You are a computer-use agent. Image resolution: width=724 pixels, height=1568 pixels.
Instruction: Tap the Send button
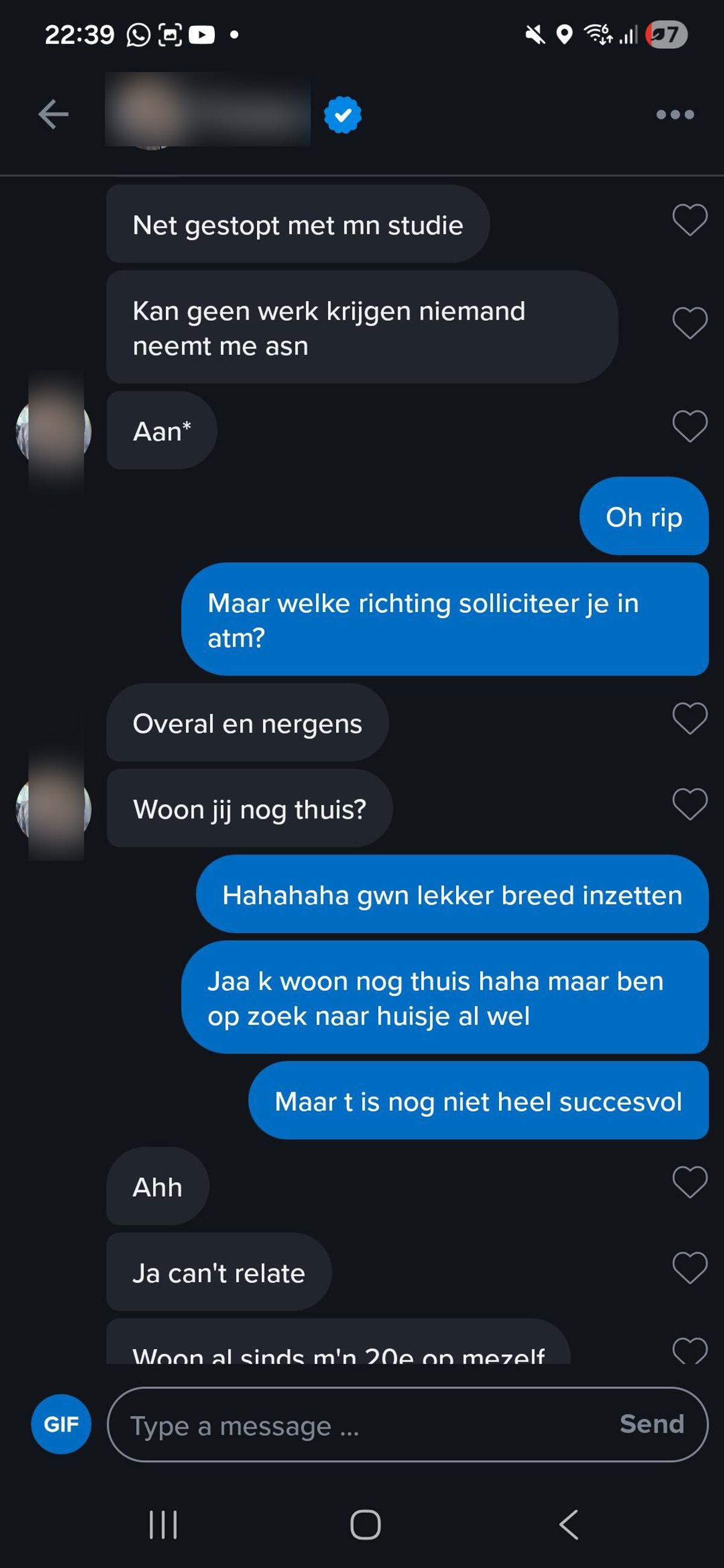coord(652,1424)
